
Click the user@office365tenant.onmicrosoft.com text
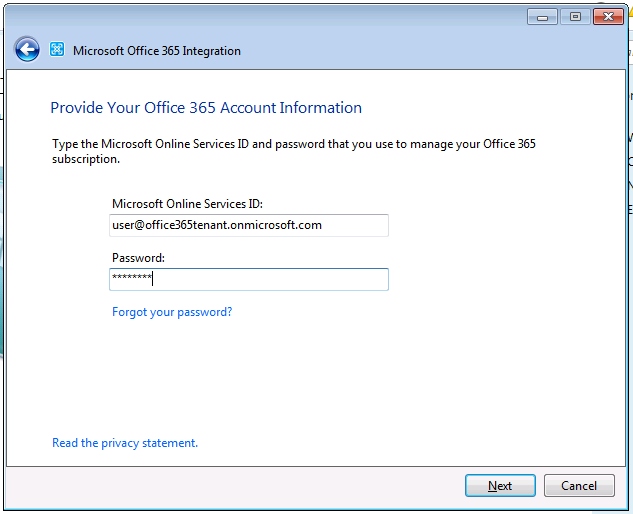[217, 225]
